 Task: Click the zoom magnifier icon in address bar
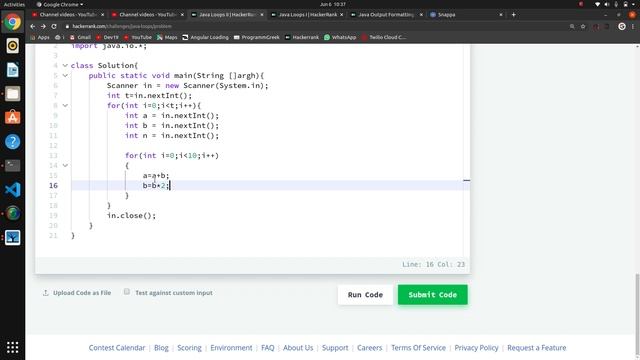pyautogui.click(x=572, y=26)
